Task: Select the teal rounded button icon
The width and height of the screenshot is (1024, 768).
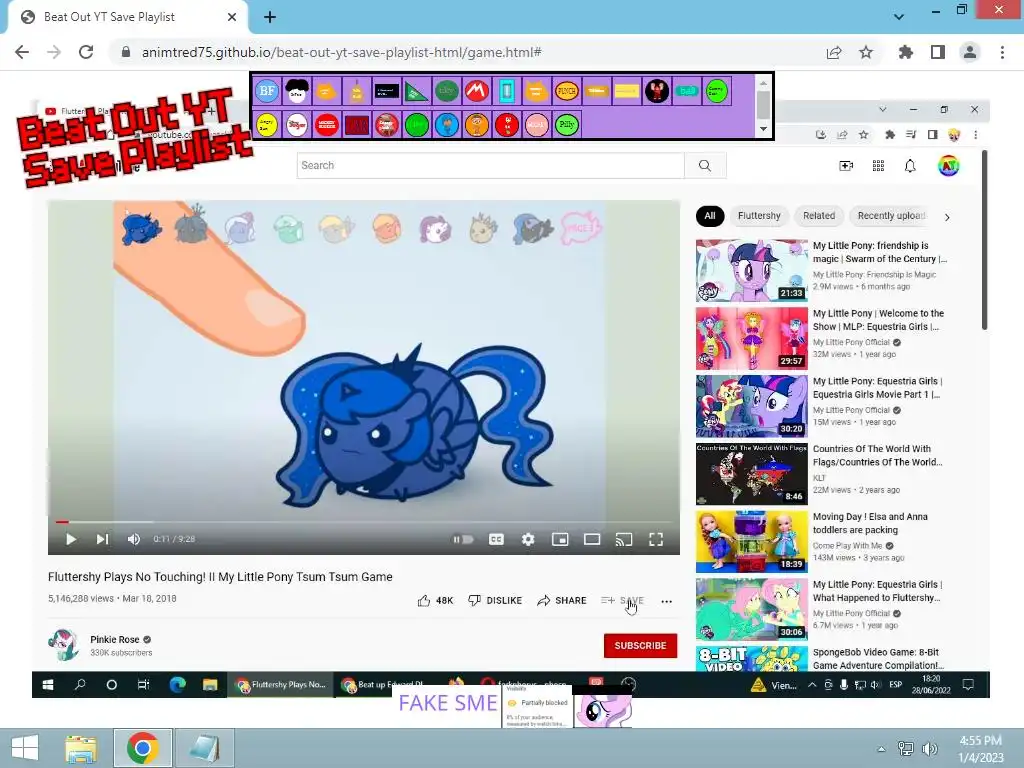Action: (686, 91)
